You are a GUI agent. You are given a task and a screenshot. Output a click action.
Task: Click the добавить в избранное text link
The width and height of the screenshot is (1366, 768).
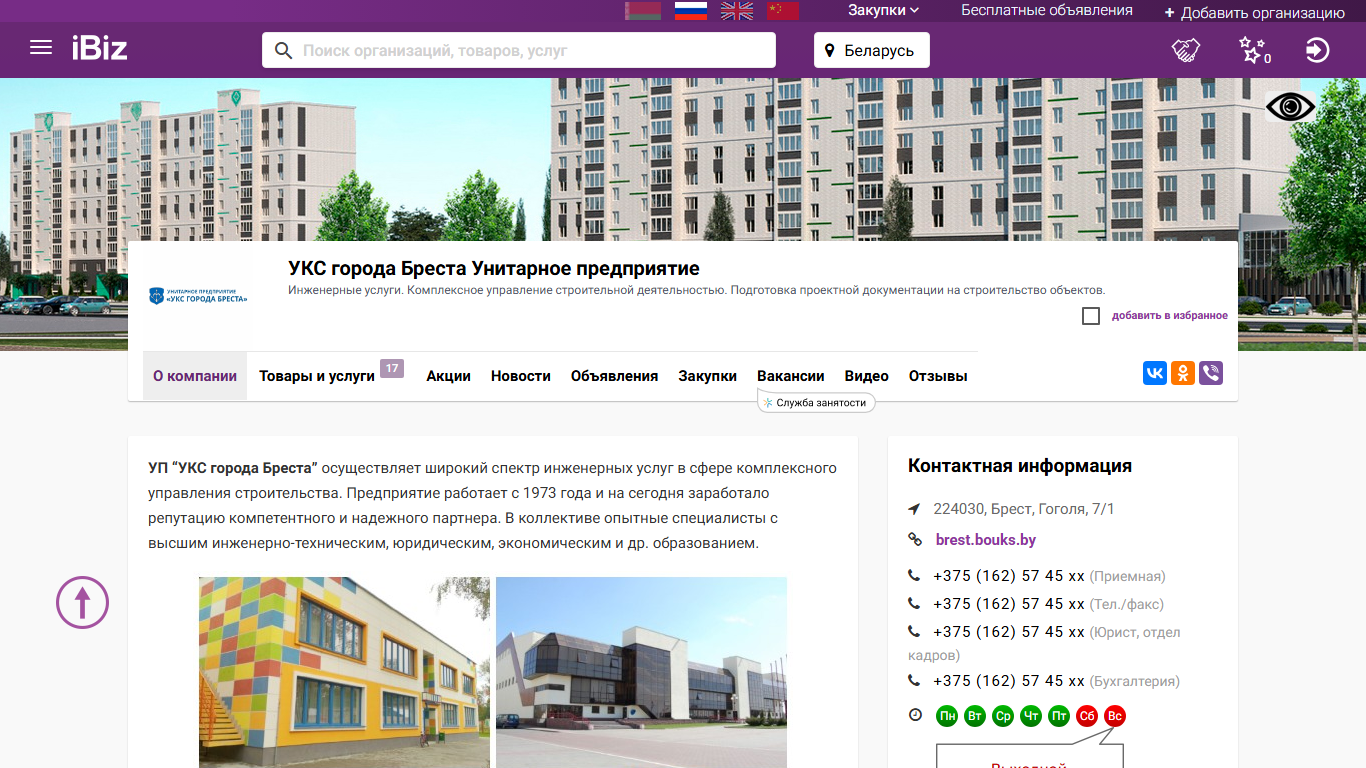click(1170, 316)
